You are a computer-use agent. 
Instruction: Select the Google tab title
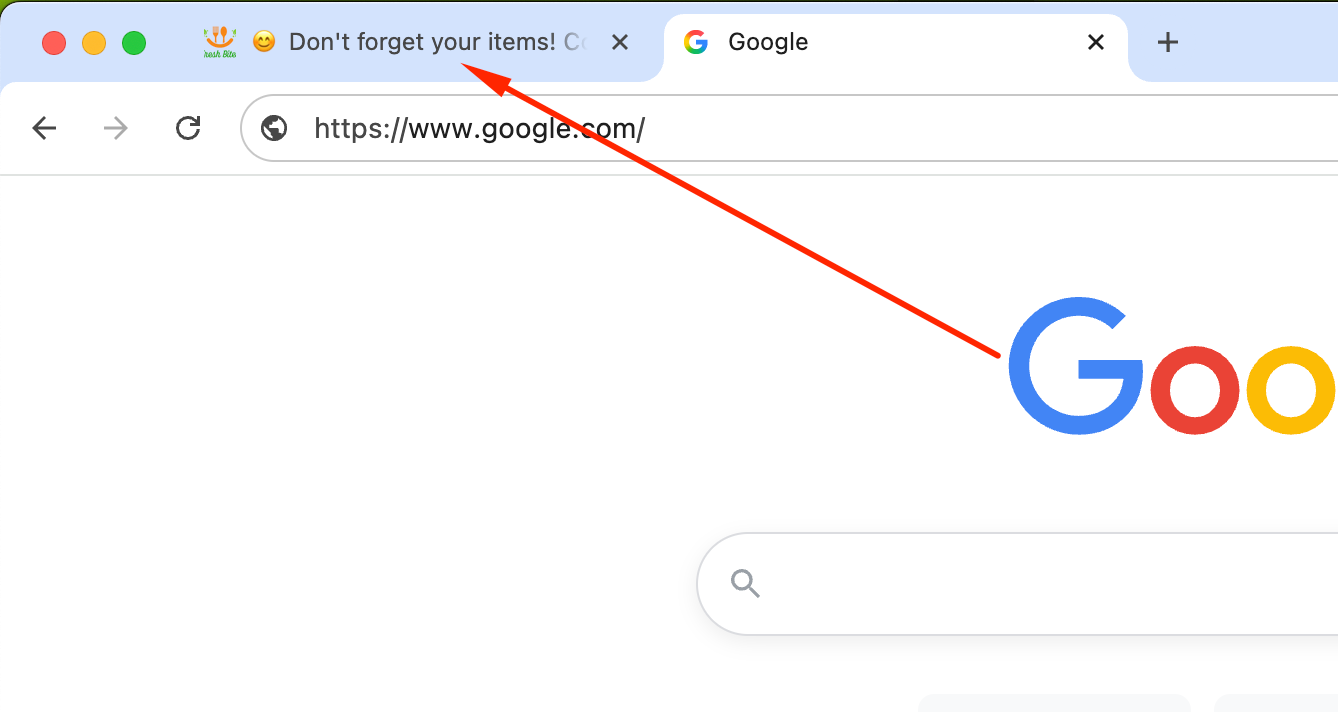[x=768, y=42]
